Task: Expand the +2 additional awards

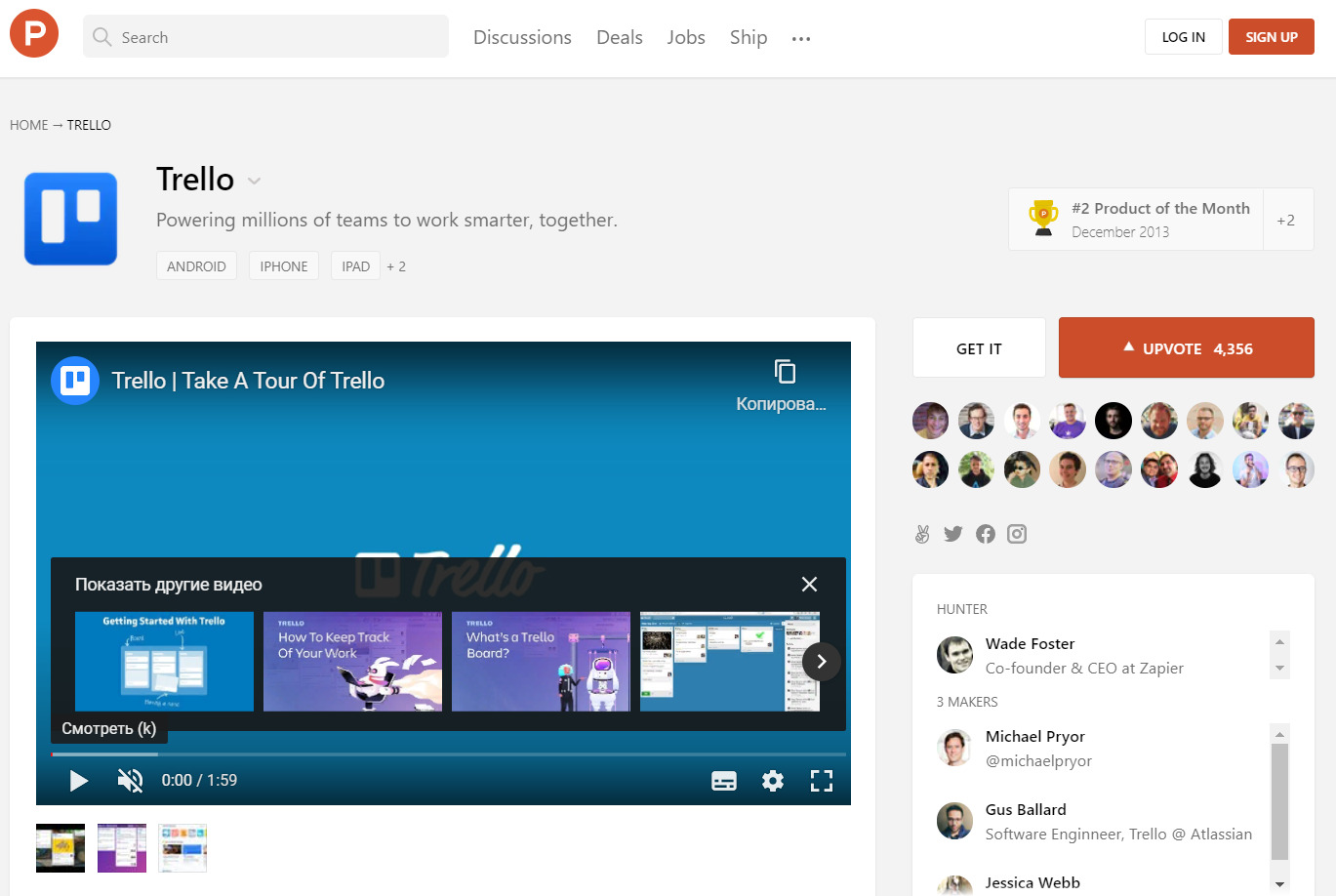Action: (1286, 220)
